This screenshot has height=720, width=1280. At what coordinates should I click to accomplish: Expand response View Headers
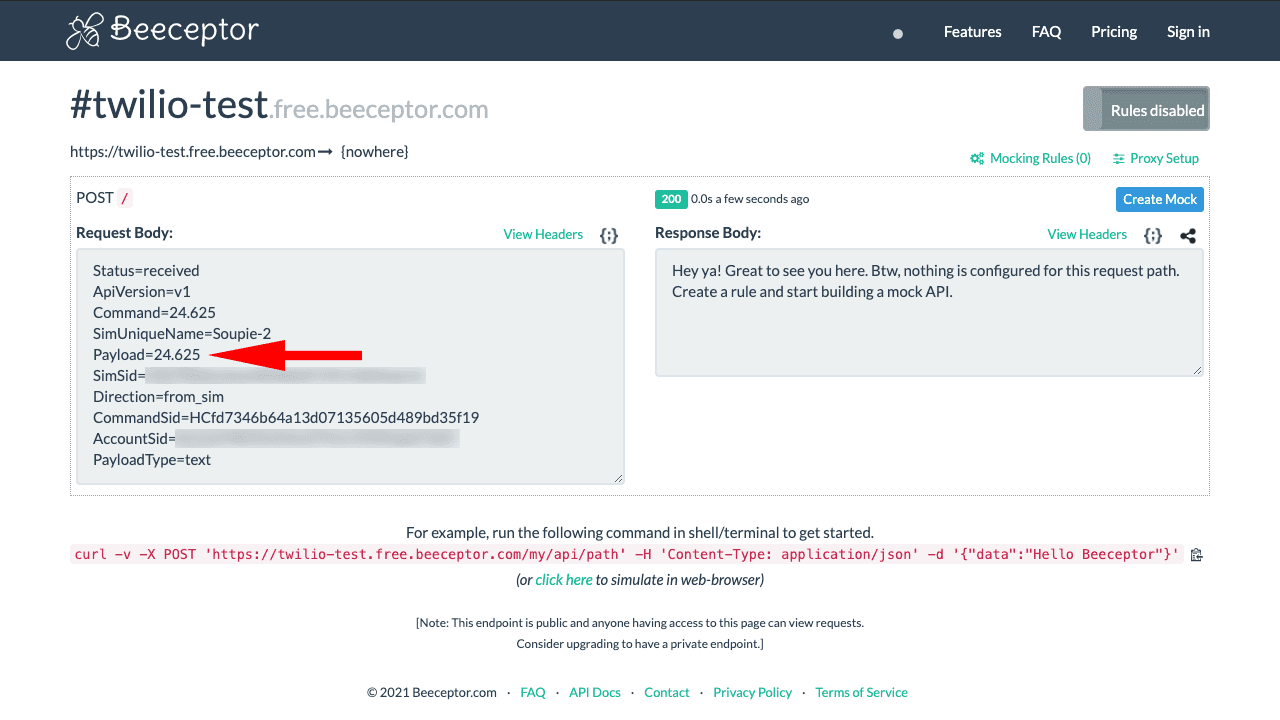point(1087,234)
